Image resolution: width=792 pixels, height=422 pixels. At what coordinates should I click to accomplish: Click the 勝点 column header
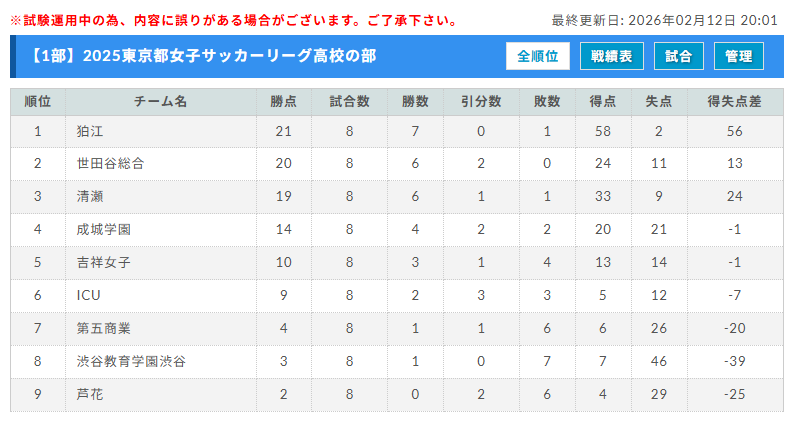(283, 102)
